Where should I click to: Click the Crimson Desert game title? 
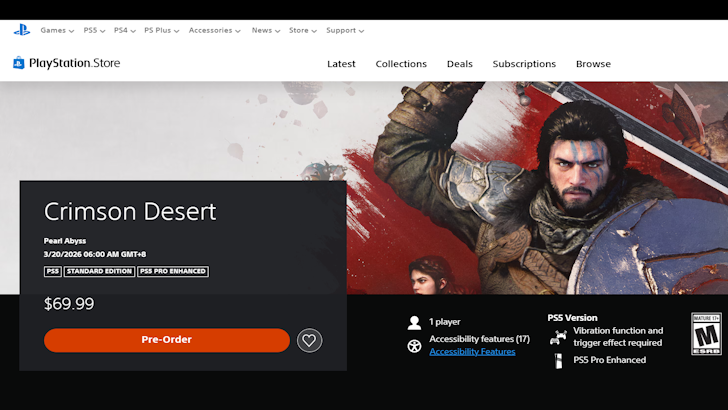130,211
